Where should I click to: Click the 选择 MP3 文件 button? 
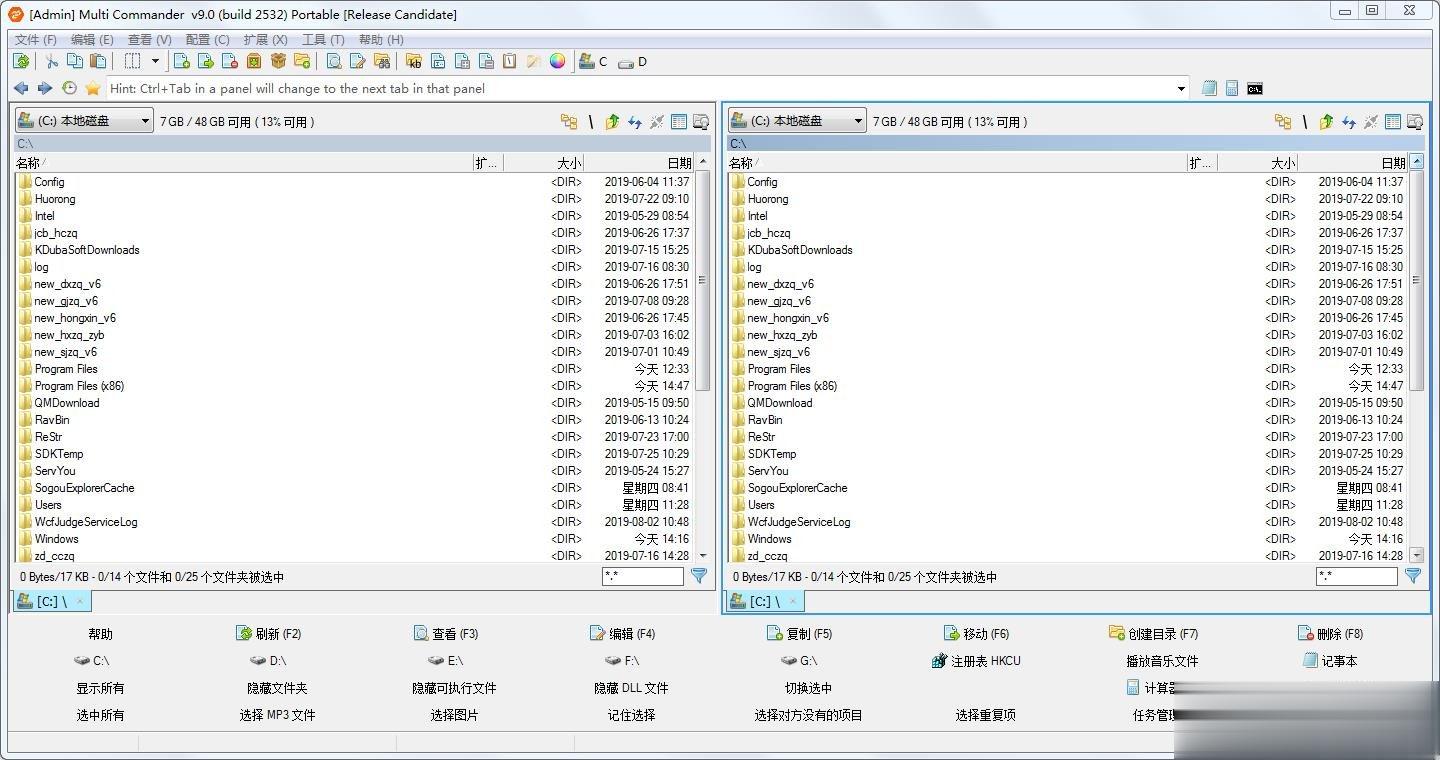277,715
